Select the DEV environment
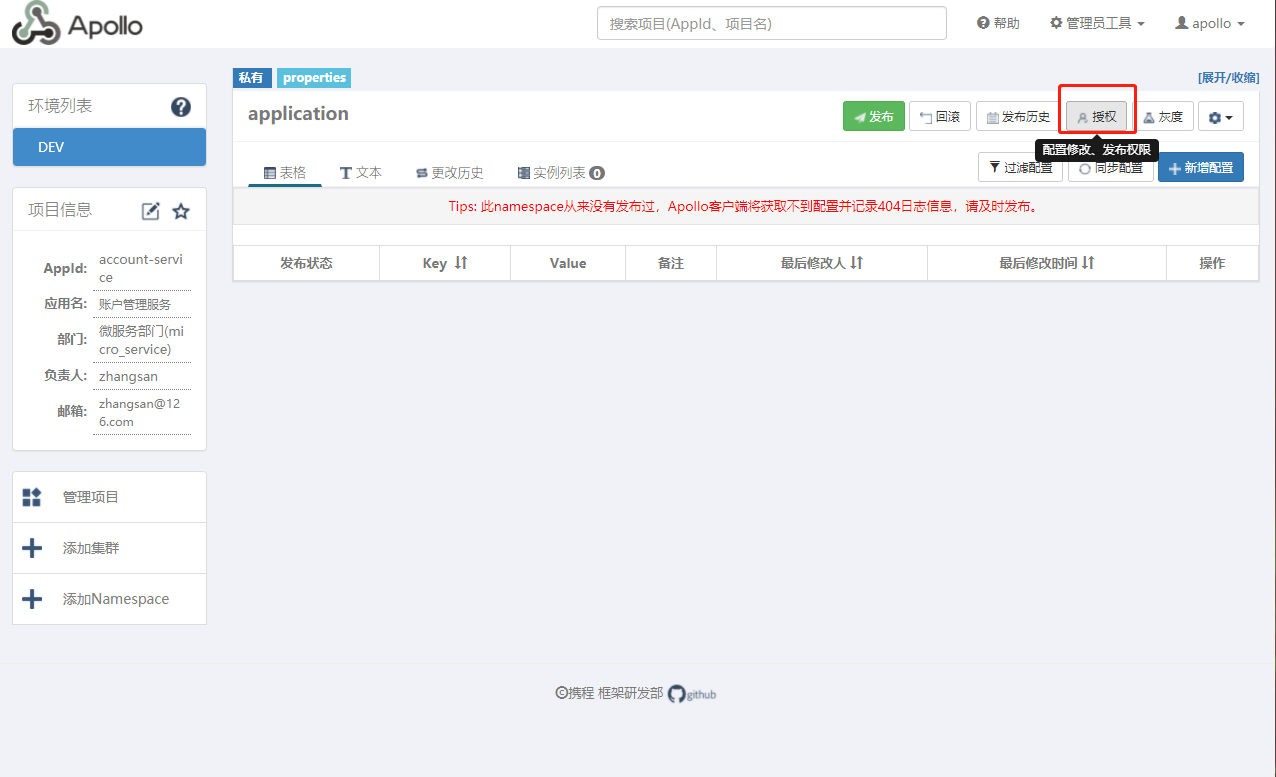Image resolution: width=1276 pixels, height=777 pixels. click(x=109, y=147)
